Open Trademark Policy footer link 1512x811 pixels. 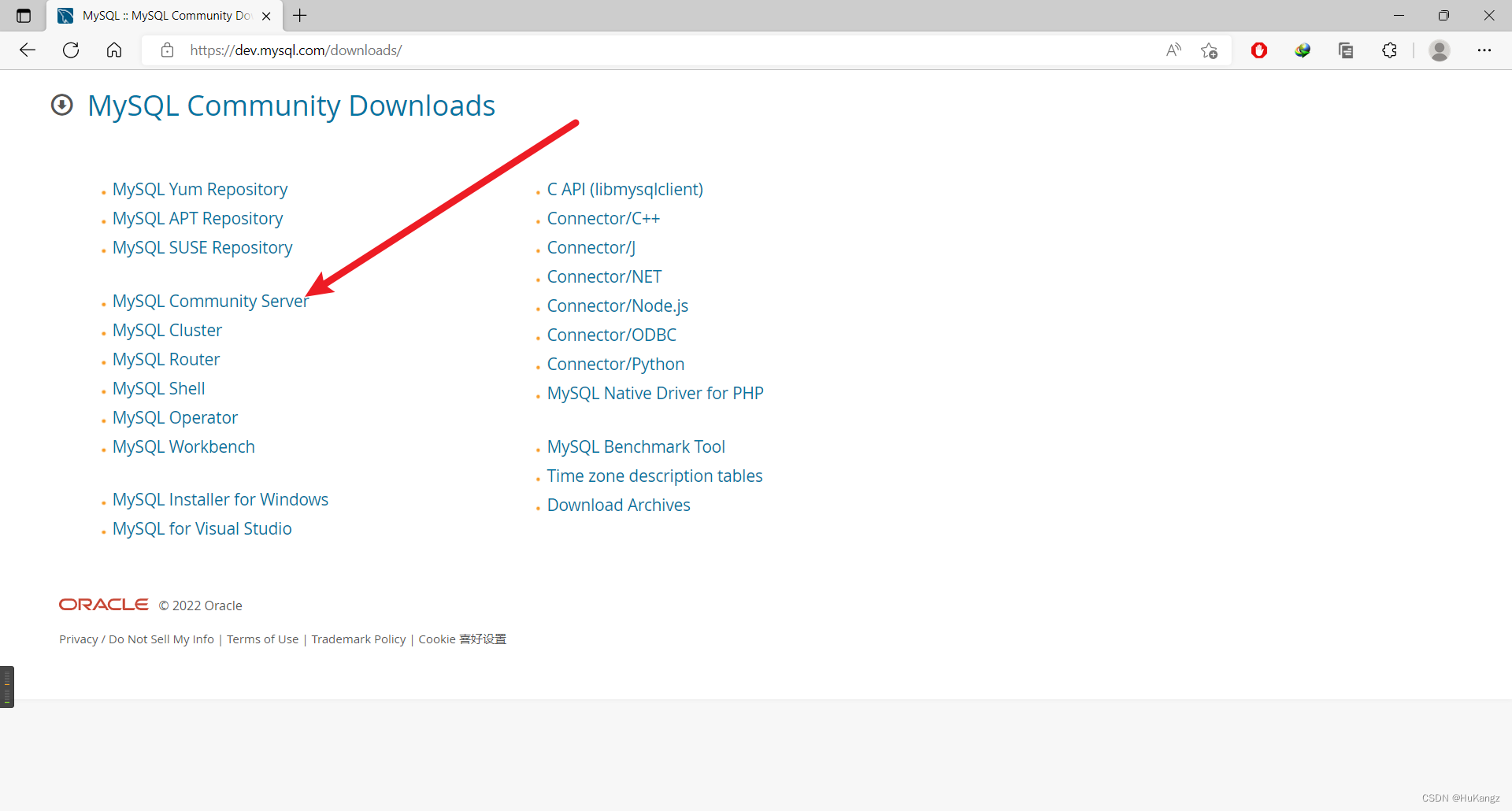[358, 639]
